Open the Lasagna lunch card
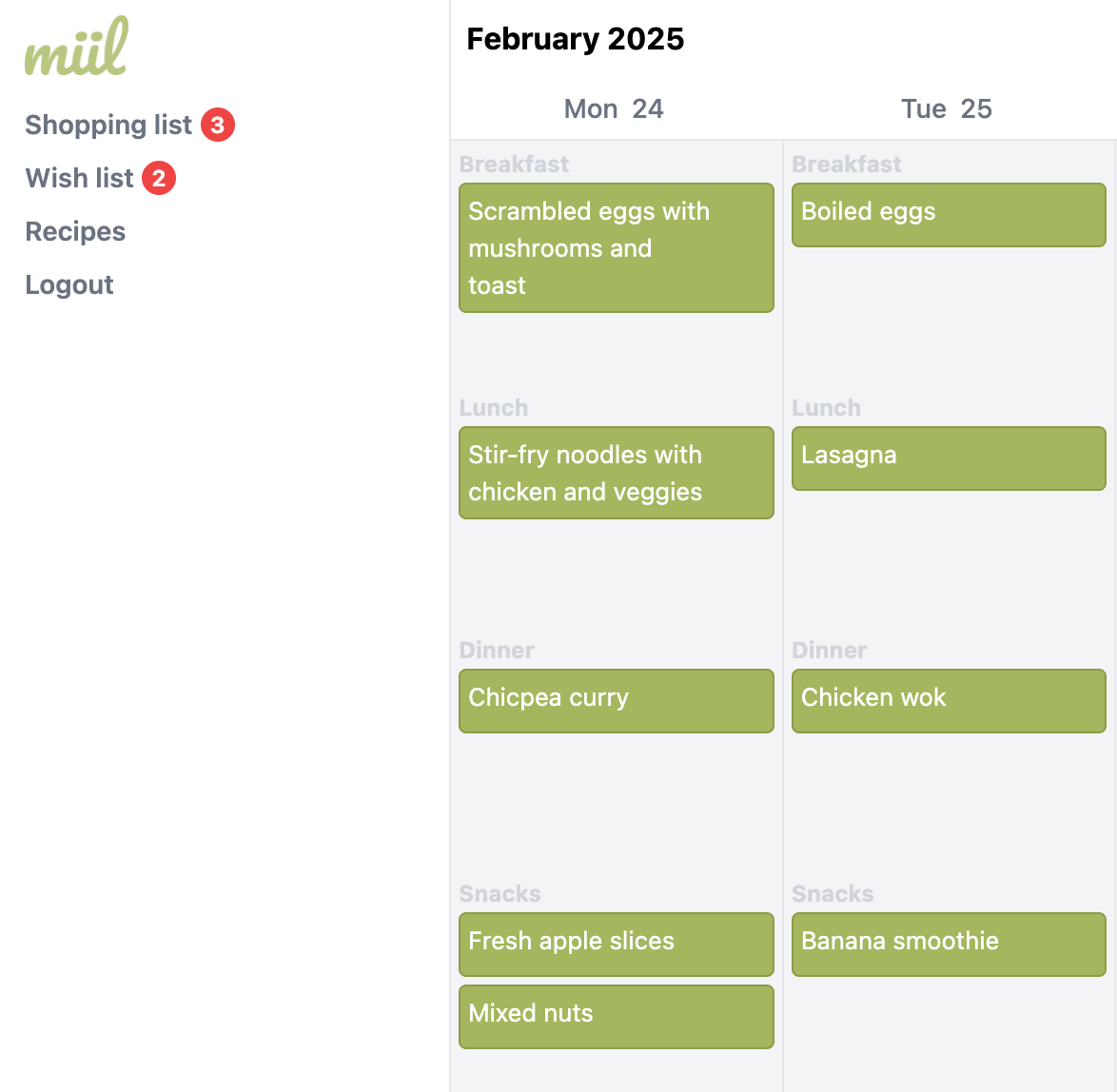The height and width of the screenshot is (1092, 1117). click(949, 458)
